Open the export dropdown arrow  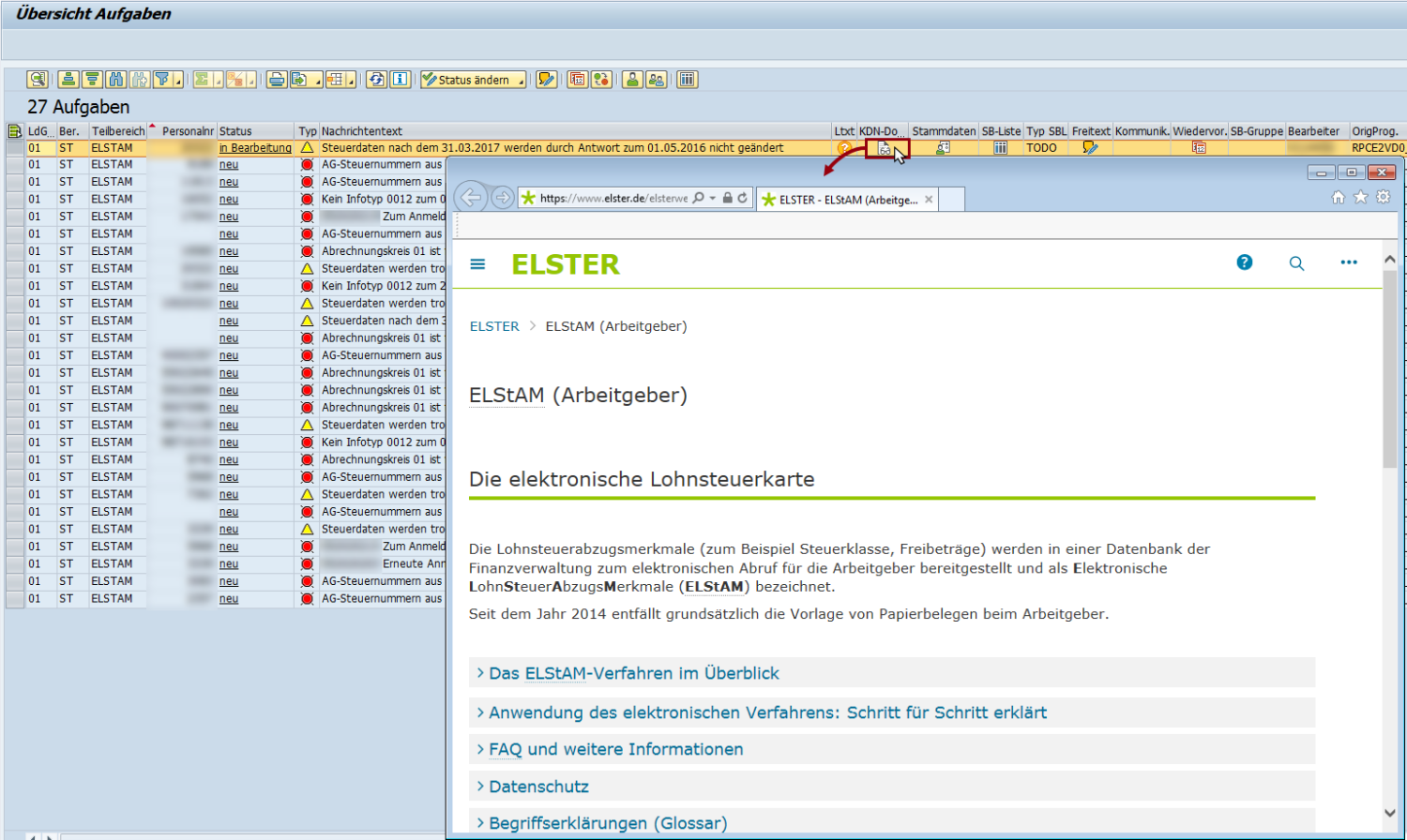tap(317, 80)
